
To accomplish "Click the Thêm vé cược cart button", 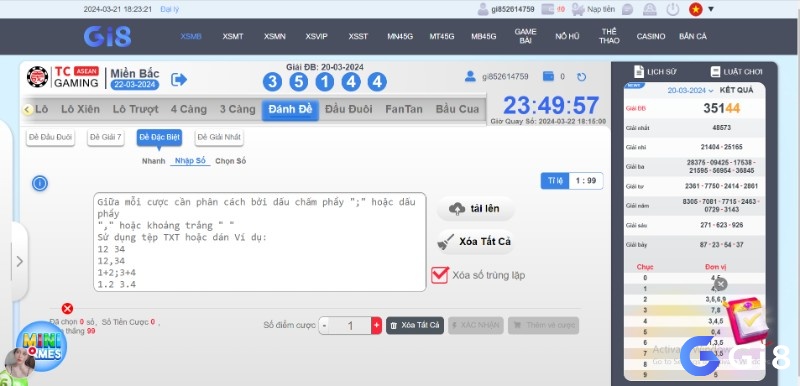I will pos(543,325).
